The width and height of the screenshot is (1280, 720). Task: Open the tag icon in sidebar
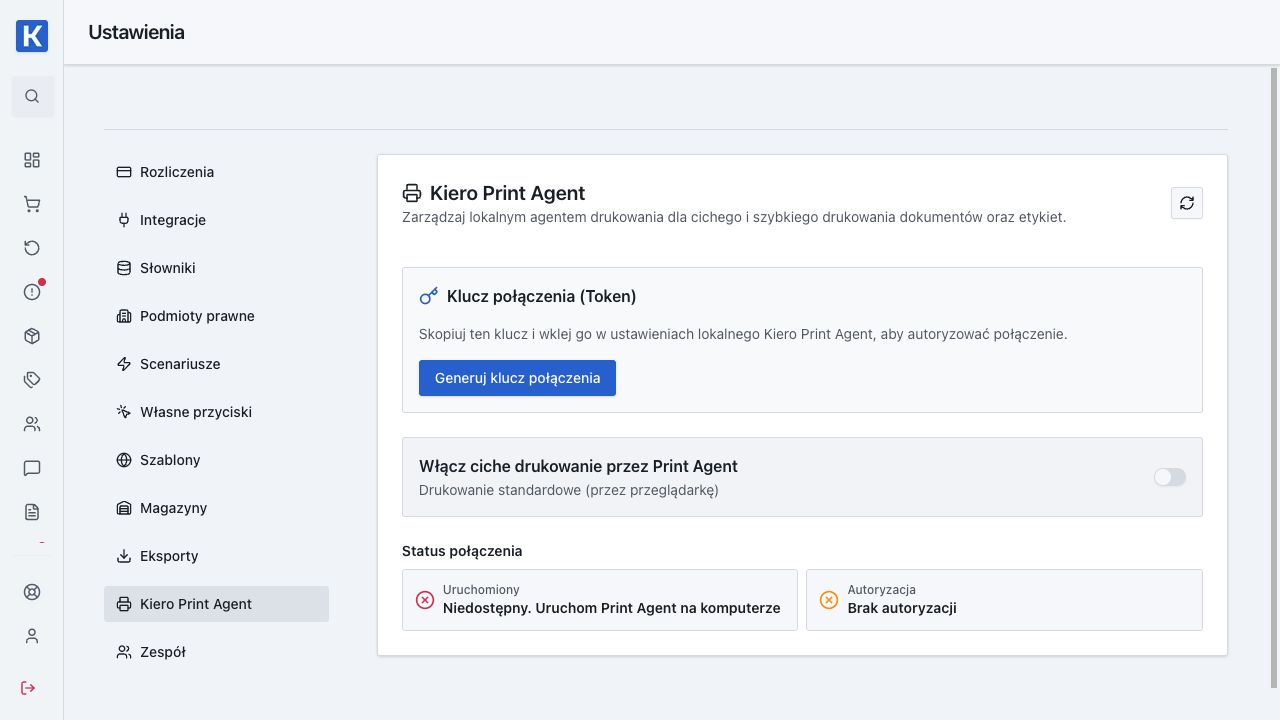coord(32,380)
